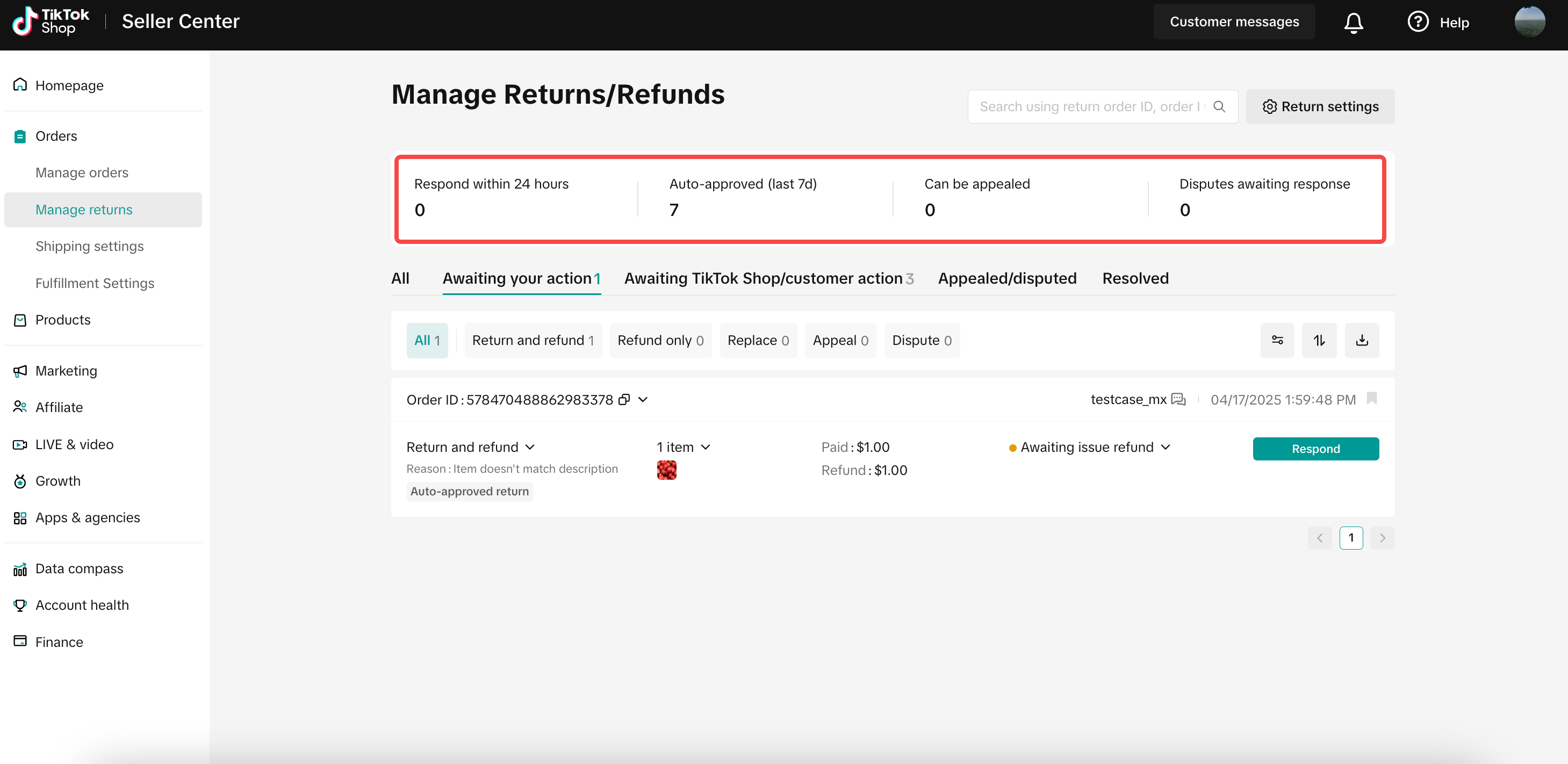Screen dimensions: 1568x764
Task: Open the notifications bell icon
Action: pyautogui.click(x=1353, y=23)
